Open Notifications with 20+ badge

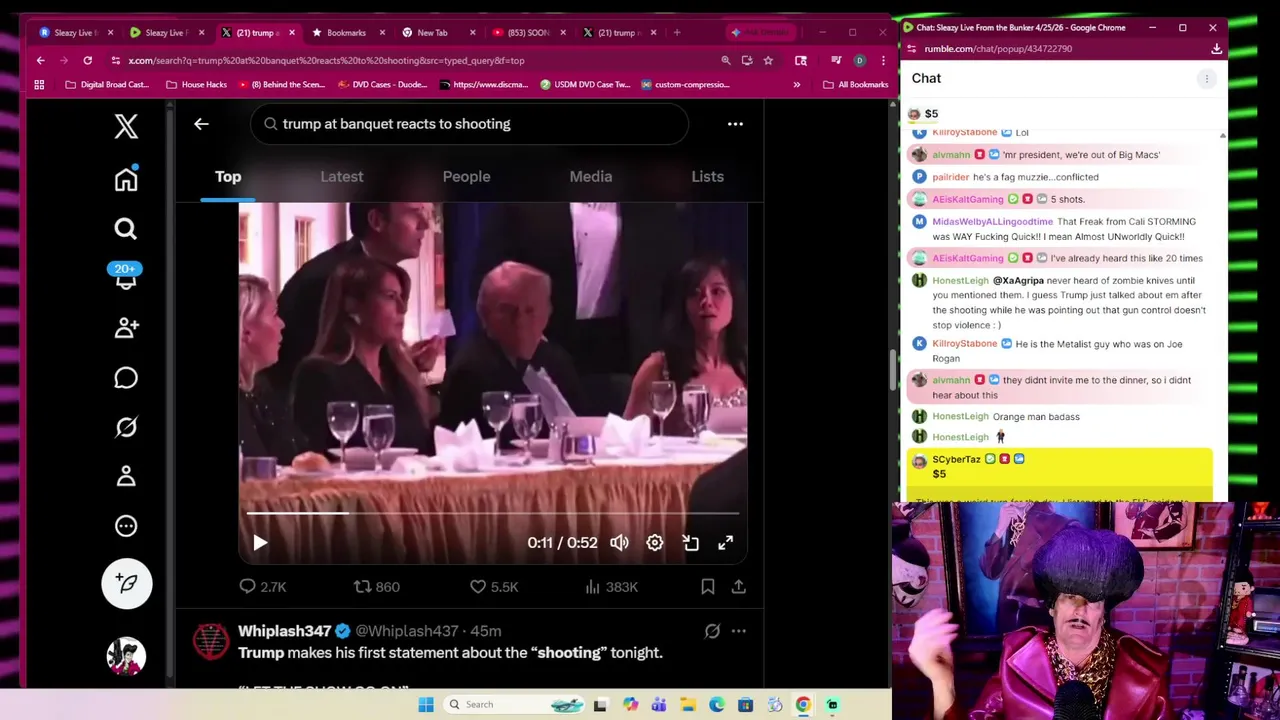tap(126, 277)
